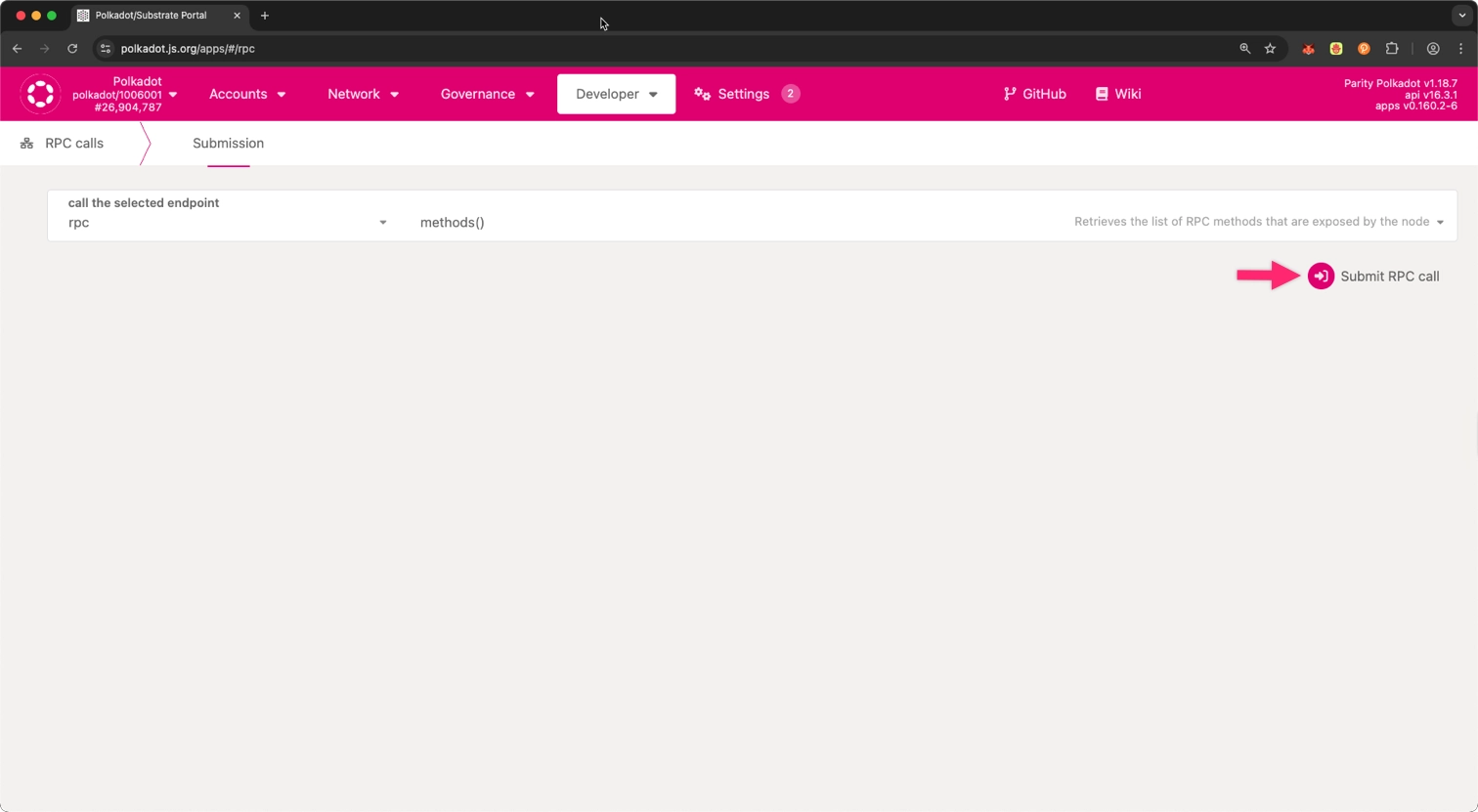Click the Submit RPC call round icon

[x=1321, y=277]
